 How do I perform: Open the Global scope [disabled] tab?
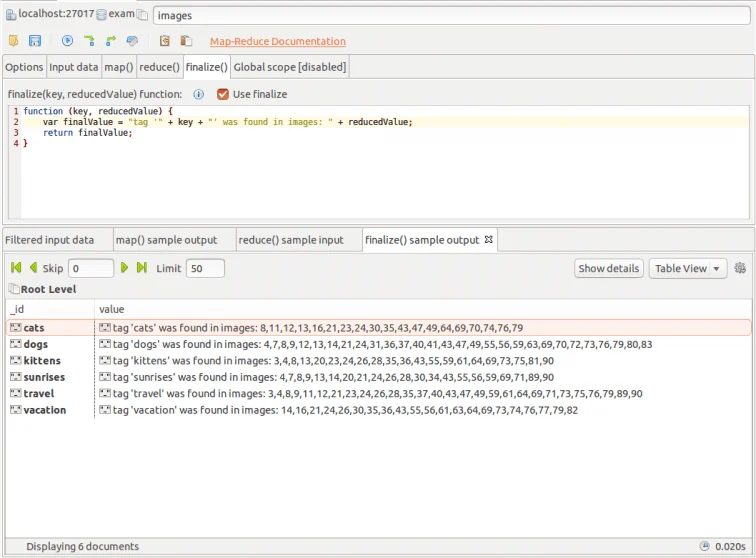pyautogui.click(x=290, y=67)
